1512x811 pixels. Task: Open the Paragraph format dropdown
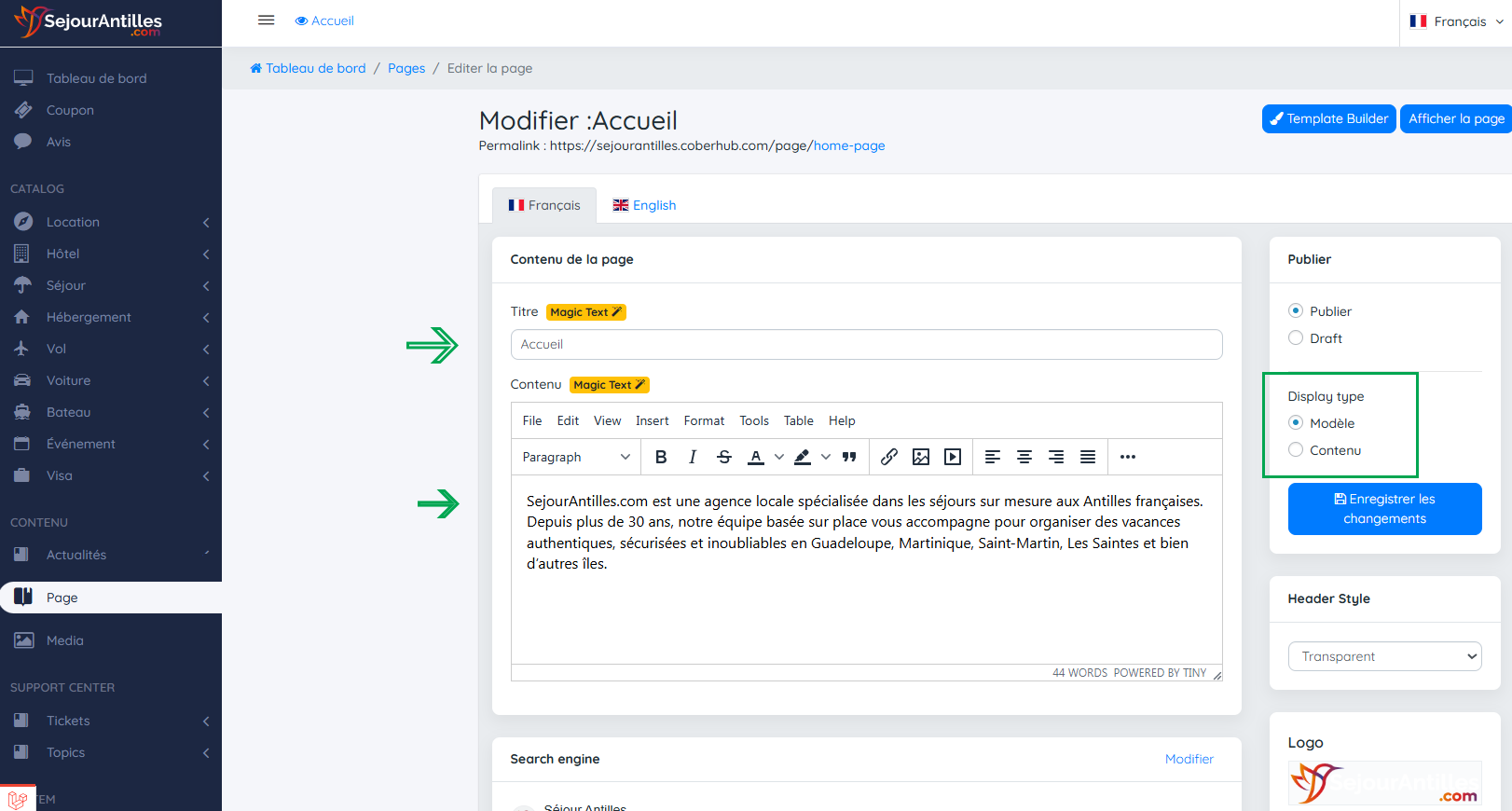tap(575, 457)
